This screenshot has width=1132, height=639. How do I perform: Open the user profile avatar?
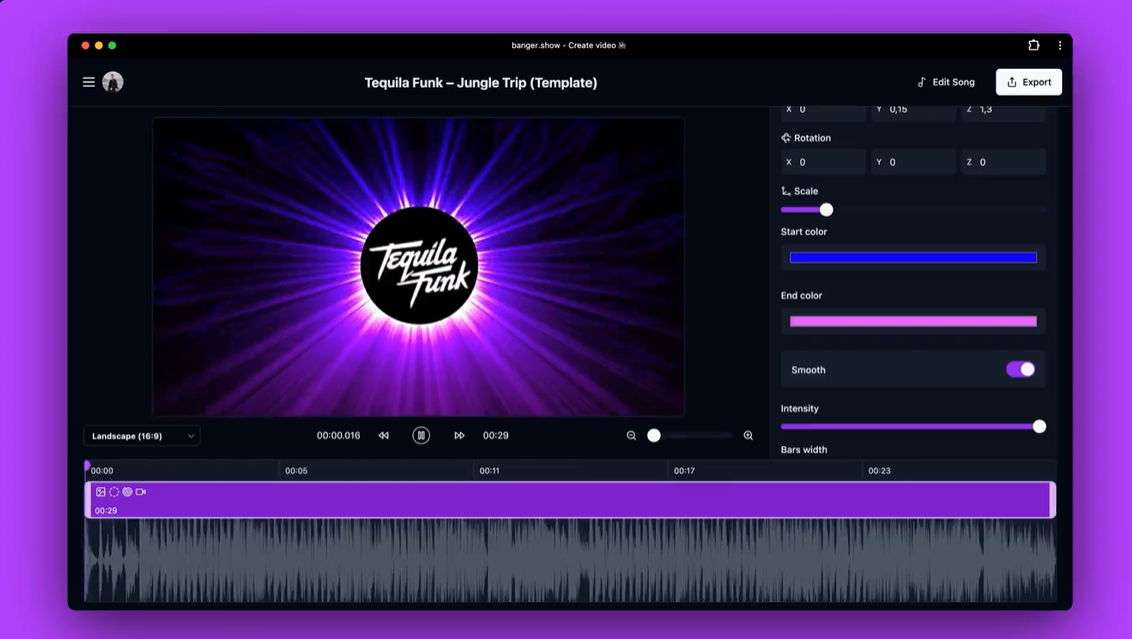click(113, 82)
